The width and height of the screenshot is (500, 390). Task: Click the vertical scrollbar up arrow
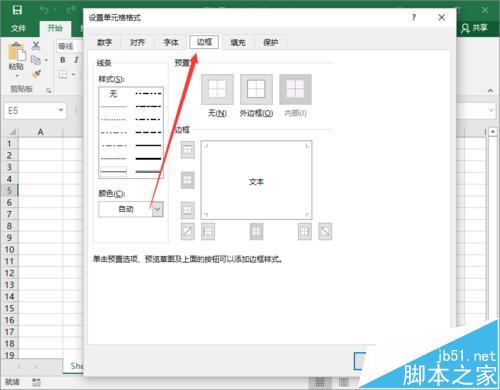coord(493,132)
